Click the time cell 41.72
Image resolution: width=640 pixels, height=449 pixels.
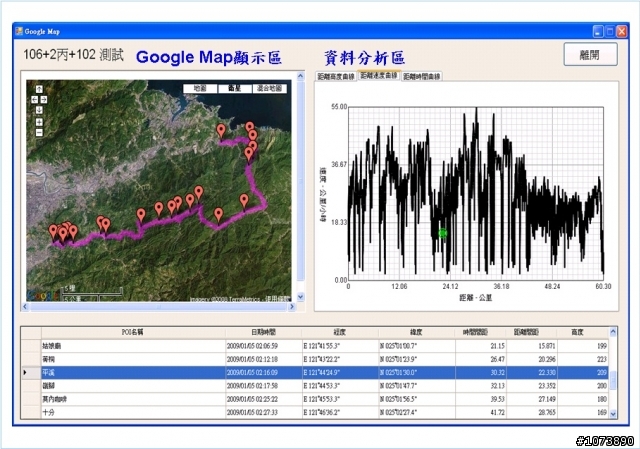click(480, 412)
